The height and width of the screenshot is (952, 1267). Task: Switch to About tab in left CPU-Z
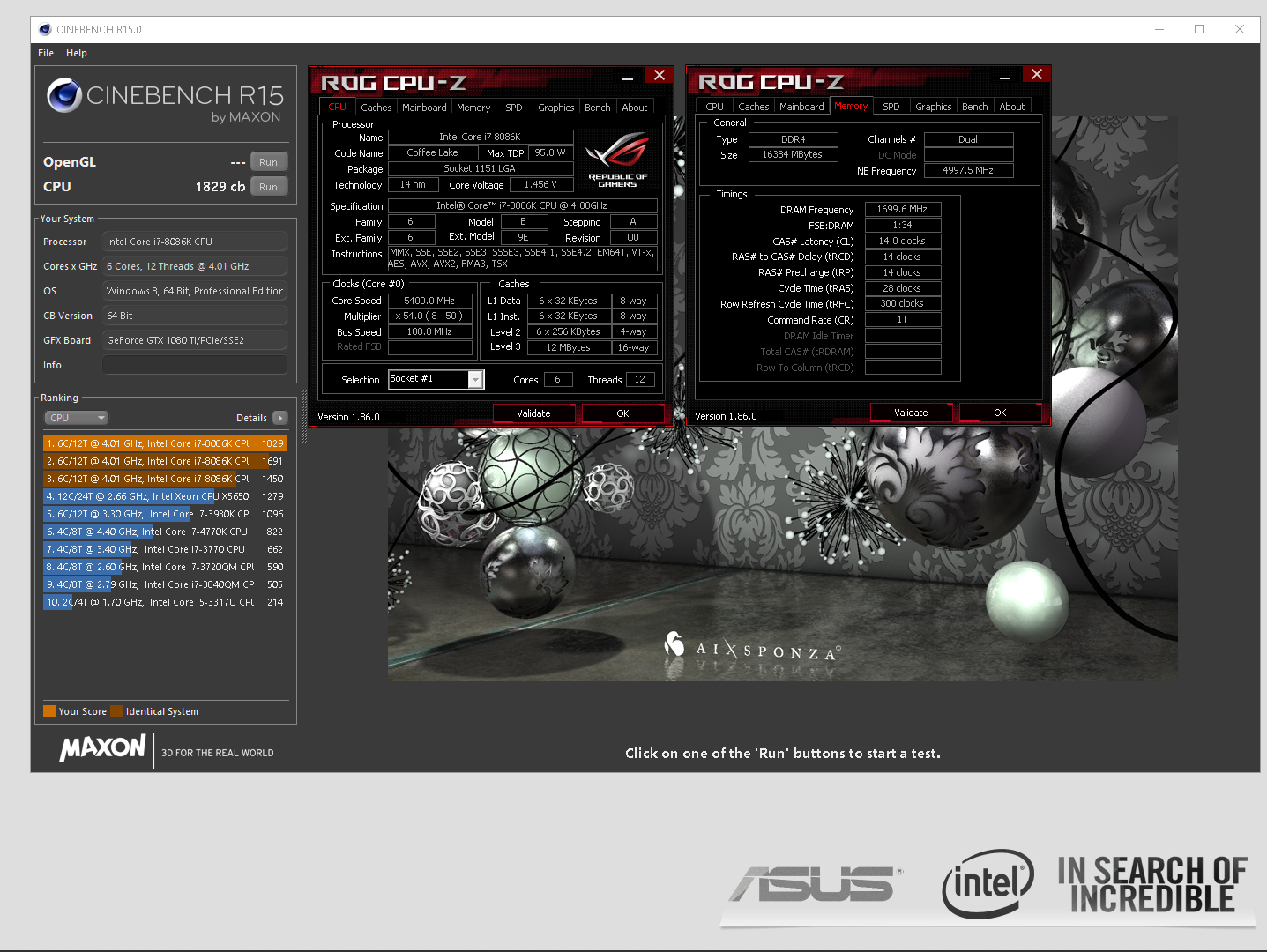click(x=635, y=108)
